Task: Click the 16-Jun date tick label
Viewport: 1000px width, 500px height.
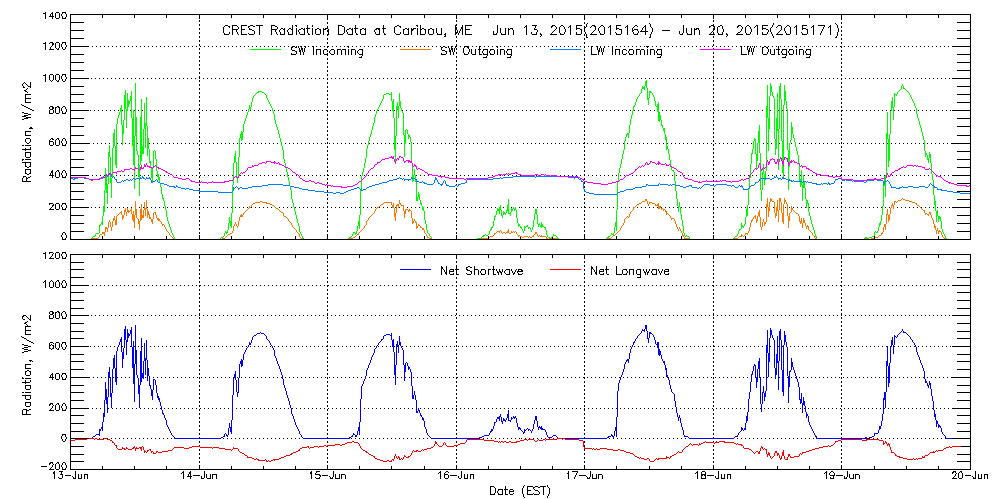Action: coord(457,476)
